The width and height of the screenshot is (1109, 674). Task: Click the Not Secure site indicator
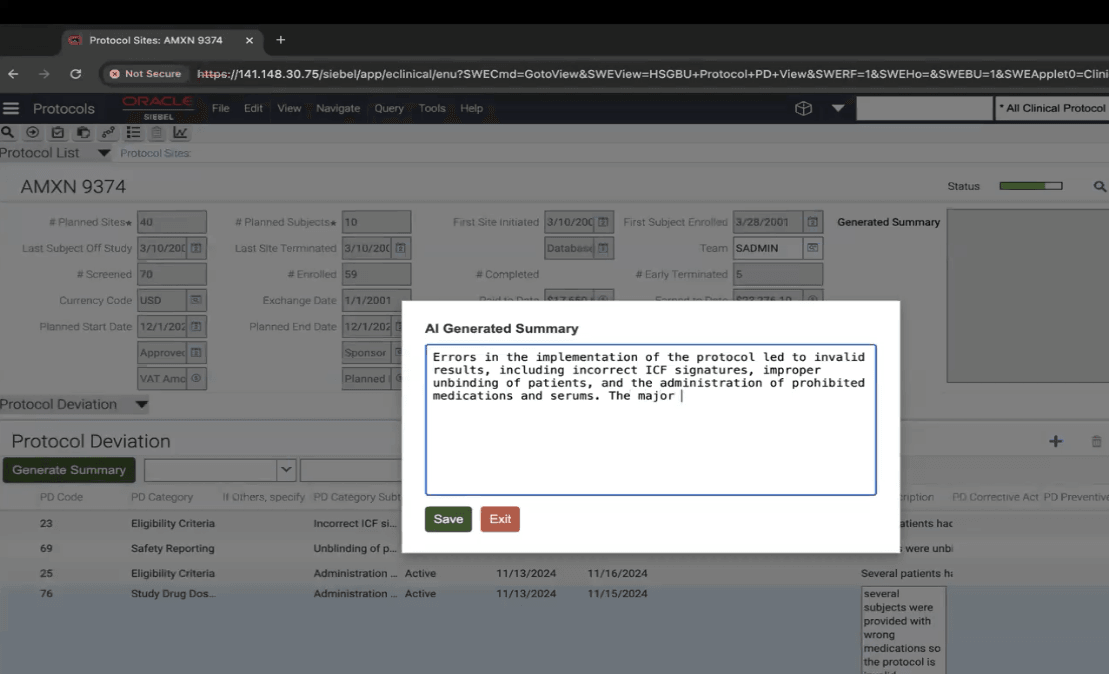[146, 74]
